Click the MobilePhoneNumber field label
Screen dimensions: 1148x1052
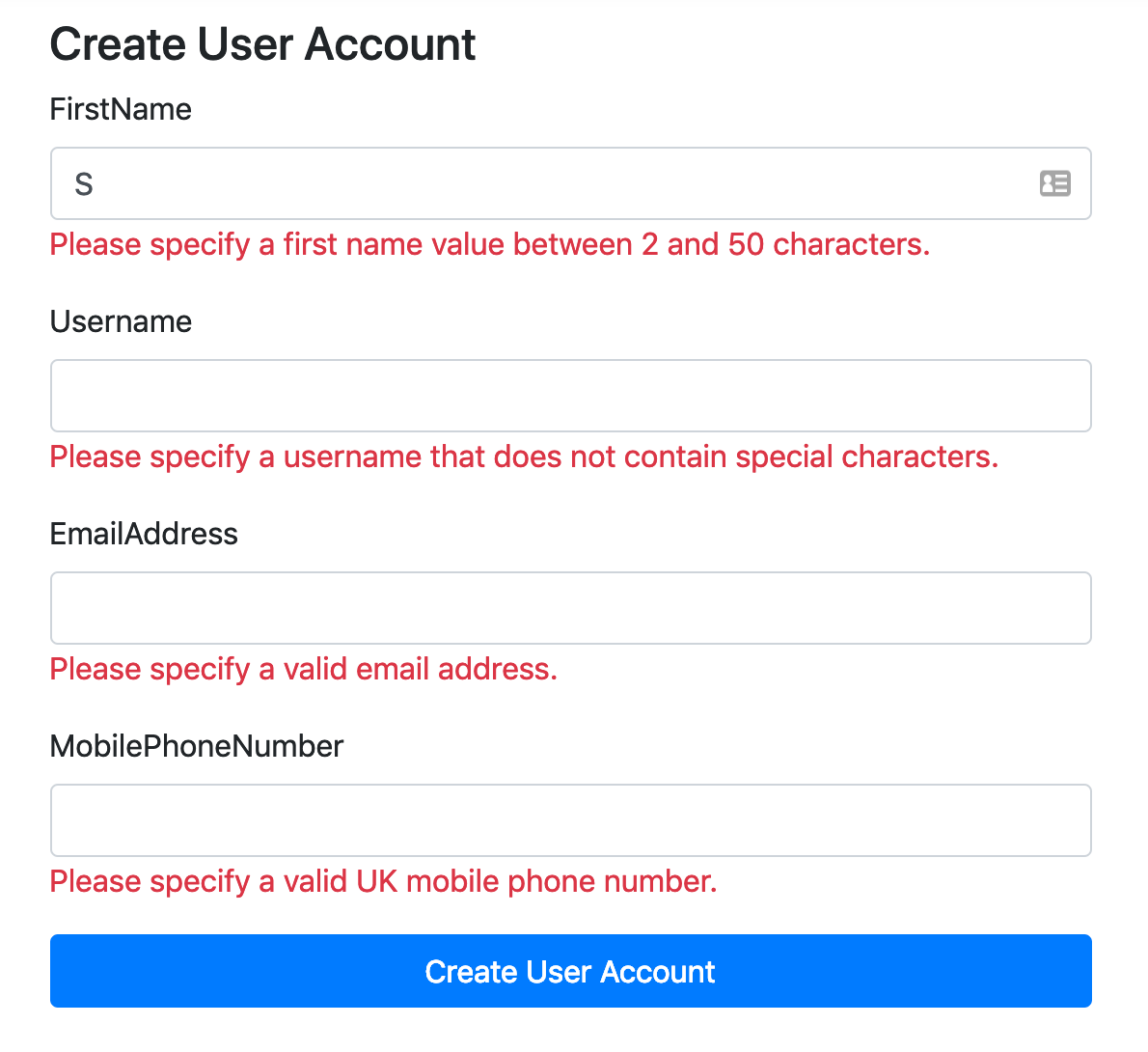pyautogui.click(x=196, y=746)
